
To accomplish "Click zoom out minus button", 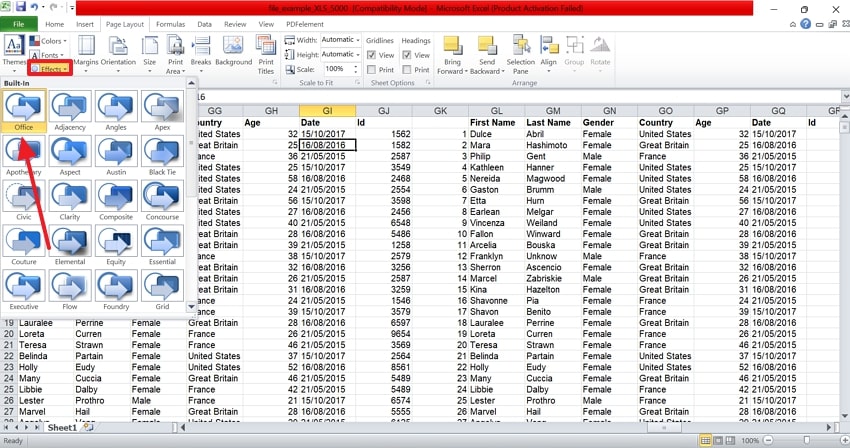I will [x=768, y=440].
